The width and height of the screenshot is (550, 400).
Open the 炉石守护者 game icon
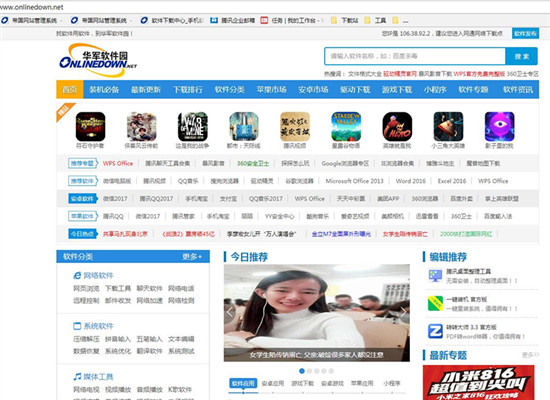point(90,126)
